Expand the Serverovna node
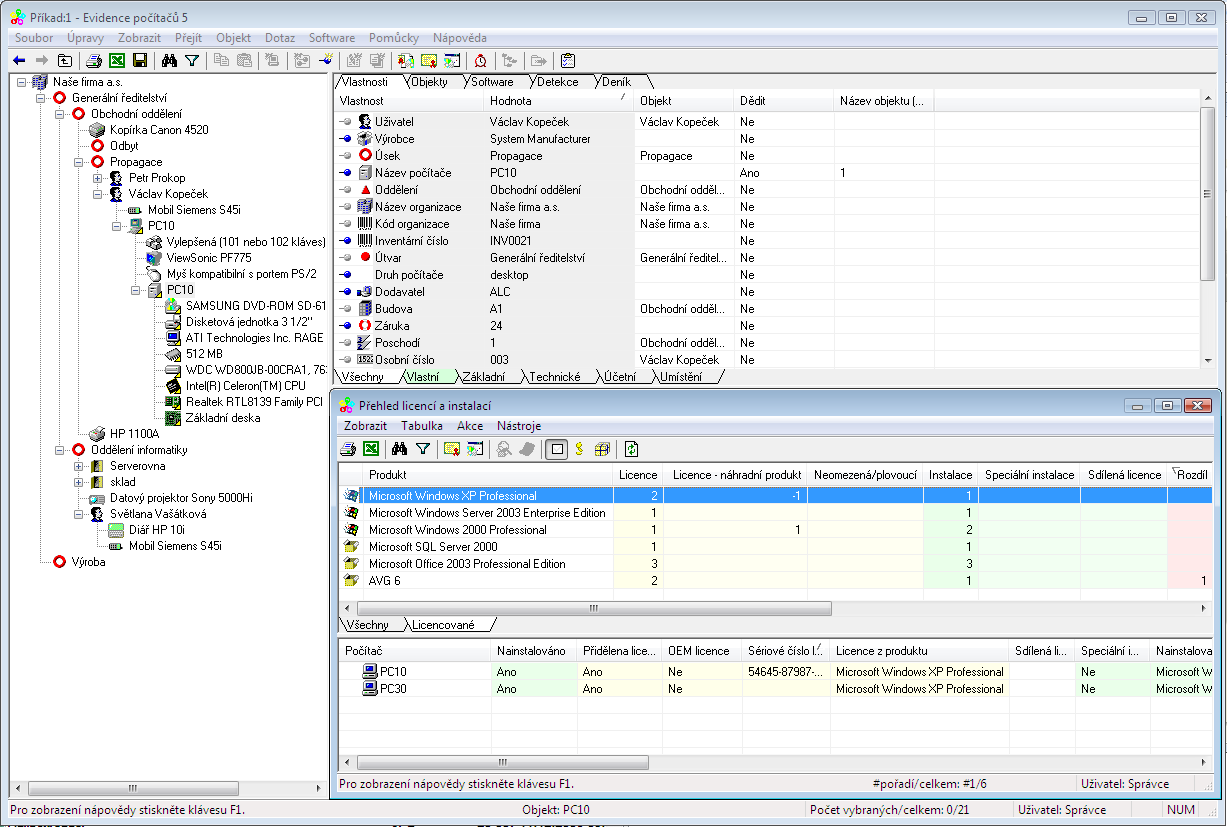Image resolution: width=1227 pixels, height=827 pixels. 79,466
